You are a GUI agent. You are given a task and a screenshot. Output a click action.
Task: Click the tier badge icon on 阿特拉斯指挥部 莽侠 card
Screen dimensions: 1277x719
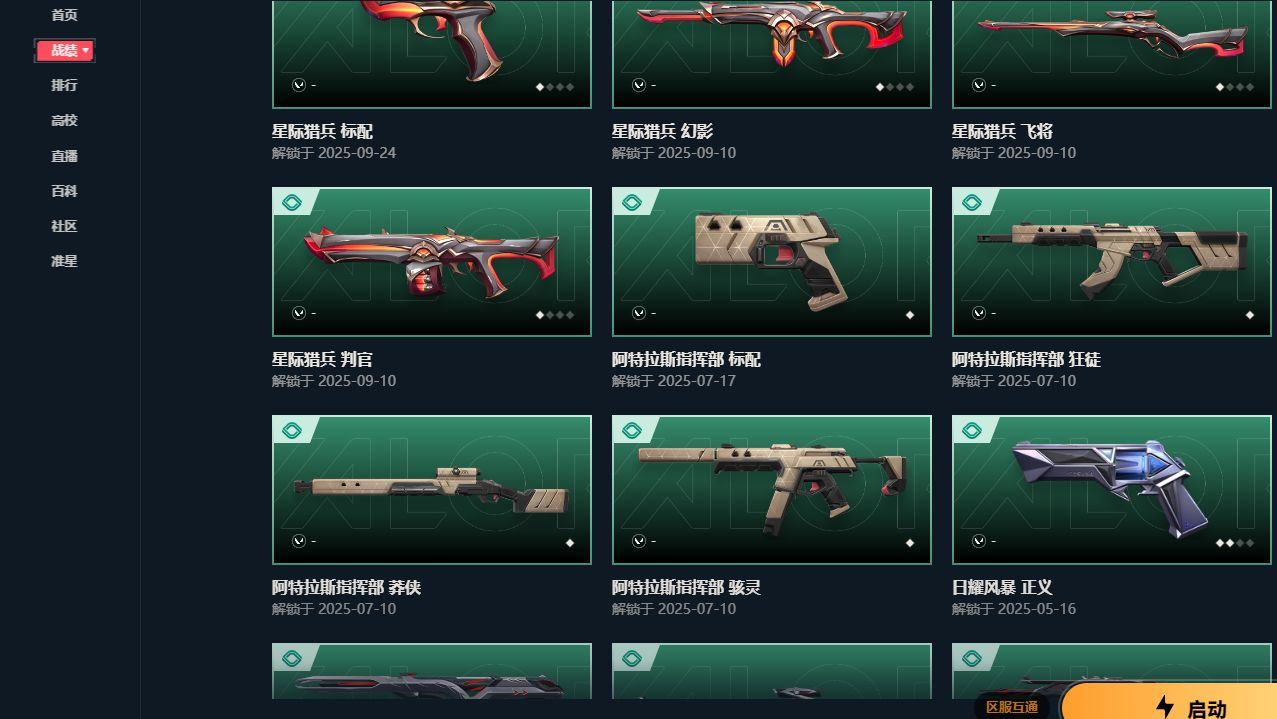pyautogui.click(x=291, y=431)
